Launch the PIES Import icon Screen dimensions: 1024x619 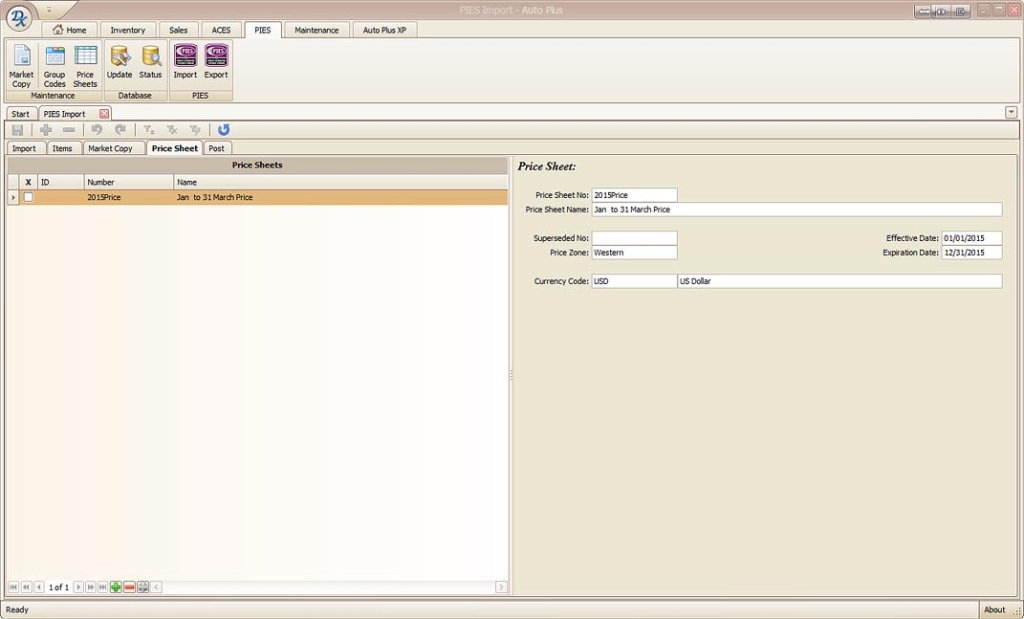click(x=185, y=63)
